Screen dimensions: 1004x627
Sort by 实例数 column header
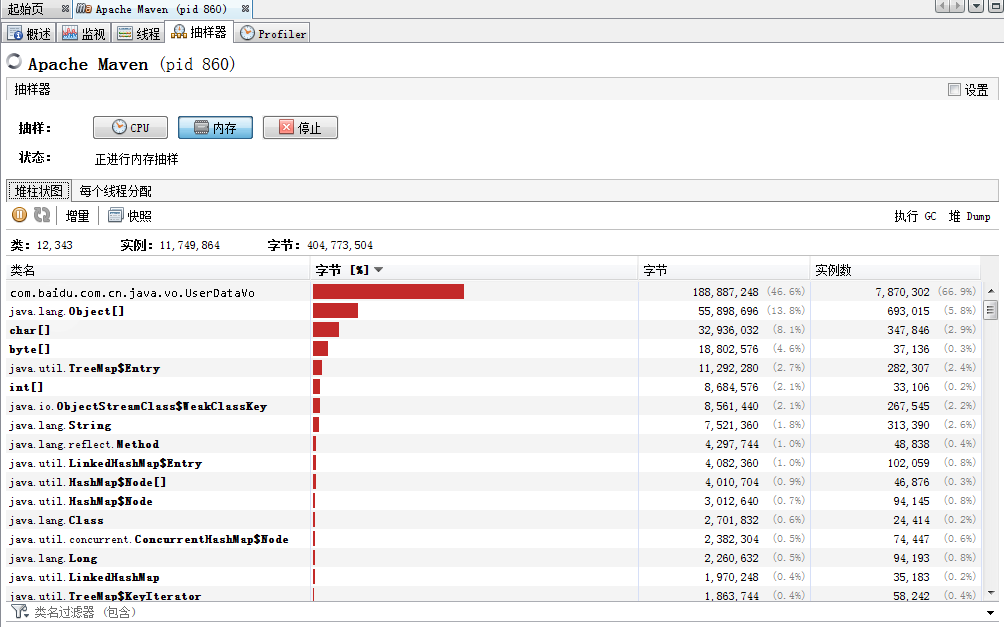(x=895, y=270)
